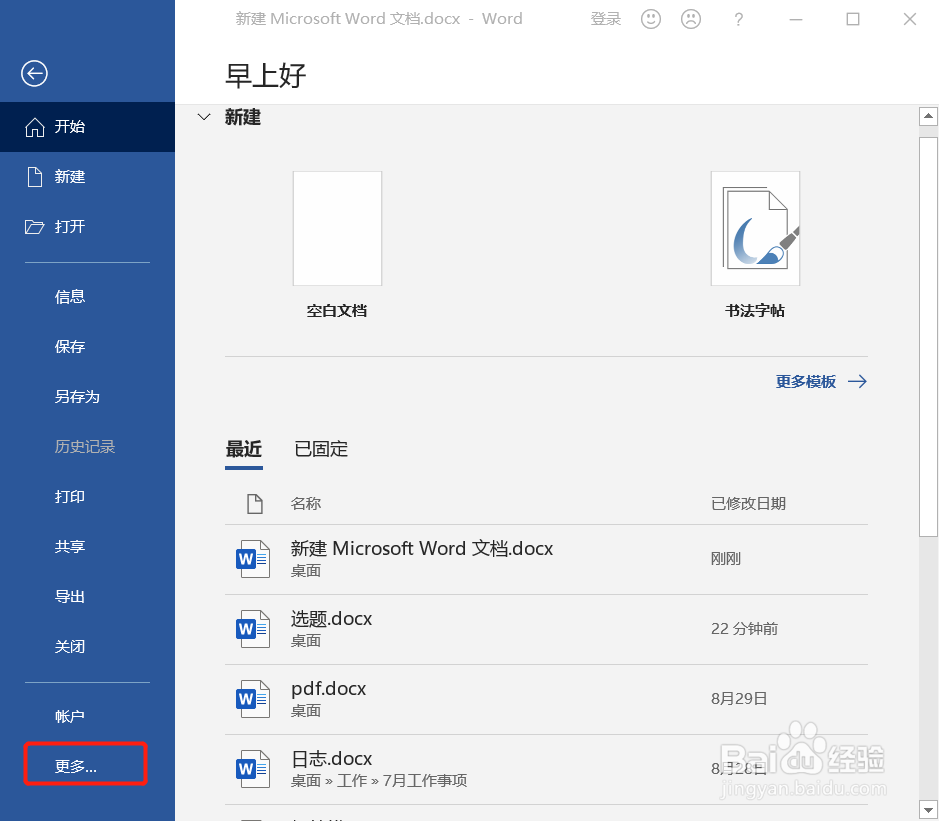Select 另存为 in the sidebar
Viewport: 939px width, 821px height.
[x=77, y=396]
